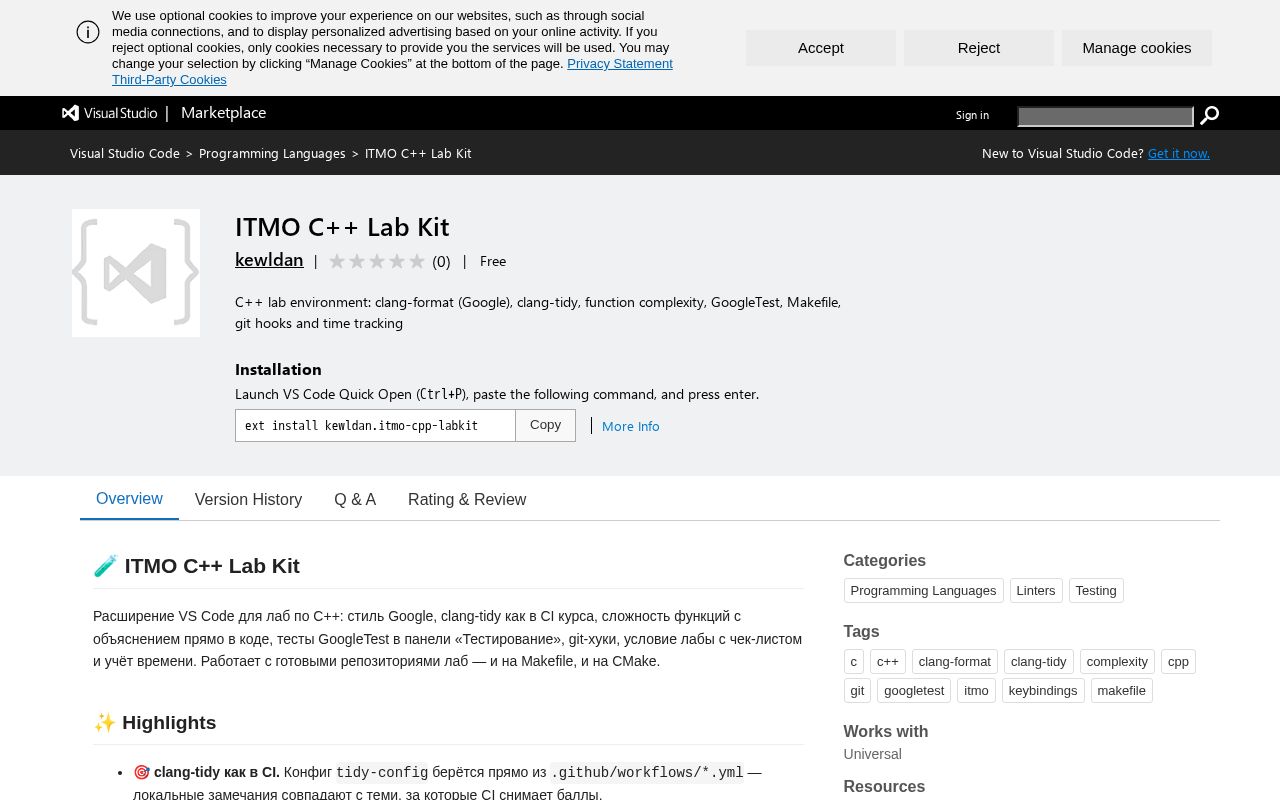Screen dimensions: 1280x800
Task: Click the ITMO C++ Lab Kit extension icon
Action: click(x=136, y=273)
